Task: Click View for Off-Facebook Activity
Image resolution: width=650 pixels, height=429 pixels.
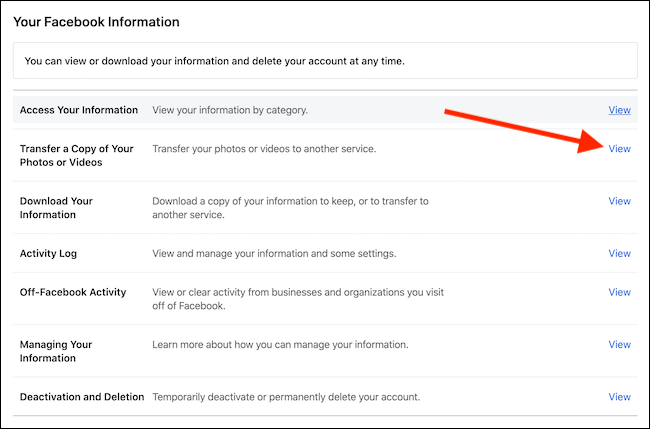Action: point(619,292)
